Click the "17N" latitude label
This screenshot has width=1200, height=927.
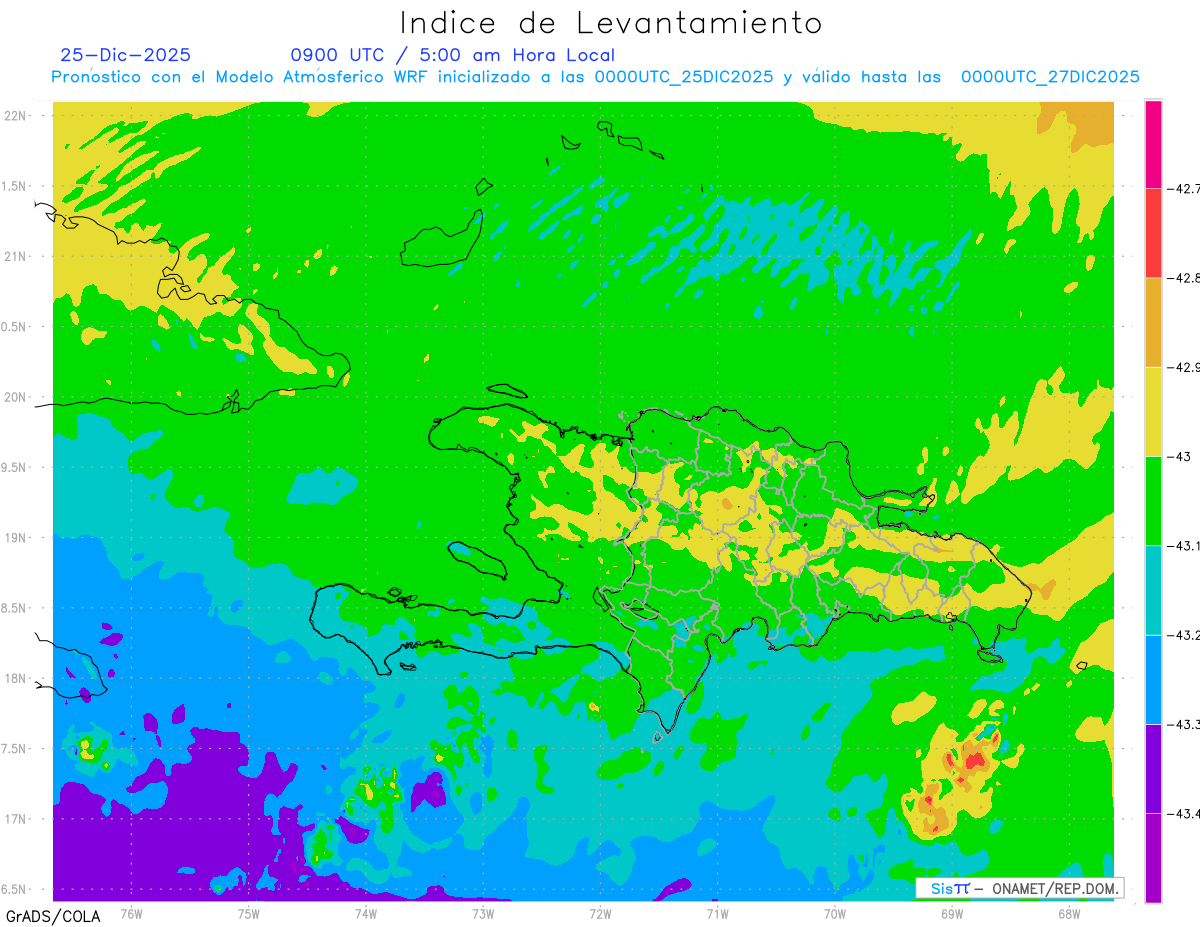(x=16, y=819)
